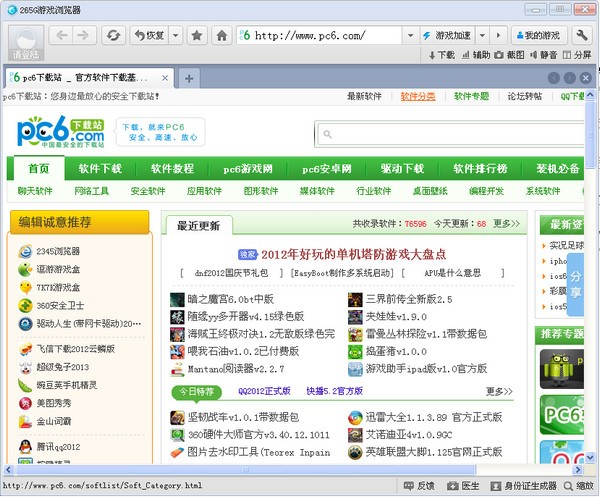Expand the address bar history dropdown

point(410,36)
